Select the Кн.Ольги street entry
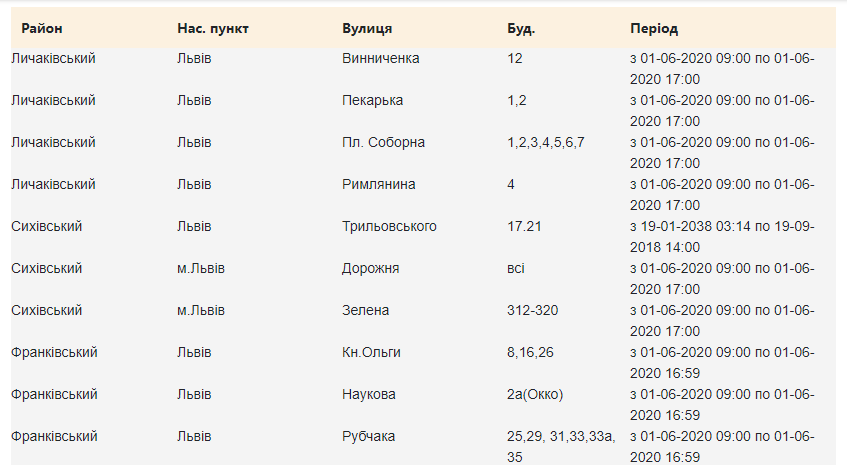The width and height of the screenshot is (847, 465). 371,353
